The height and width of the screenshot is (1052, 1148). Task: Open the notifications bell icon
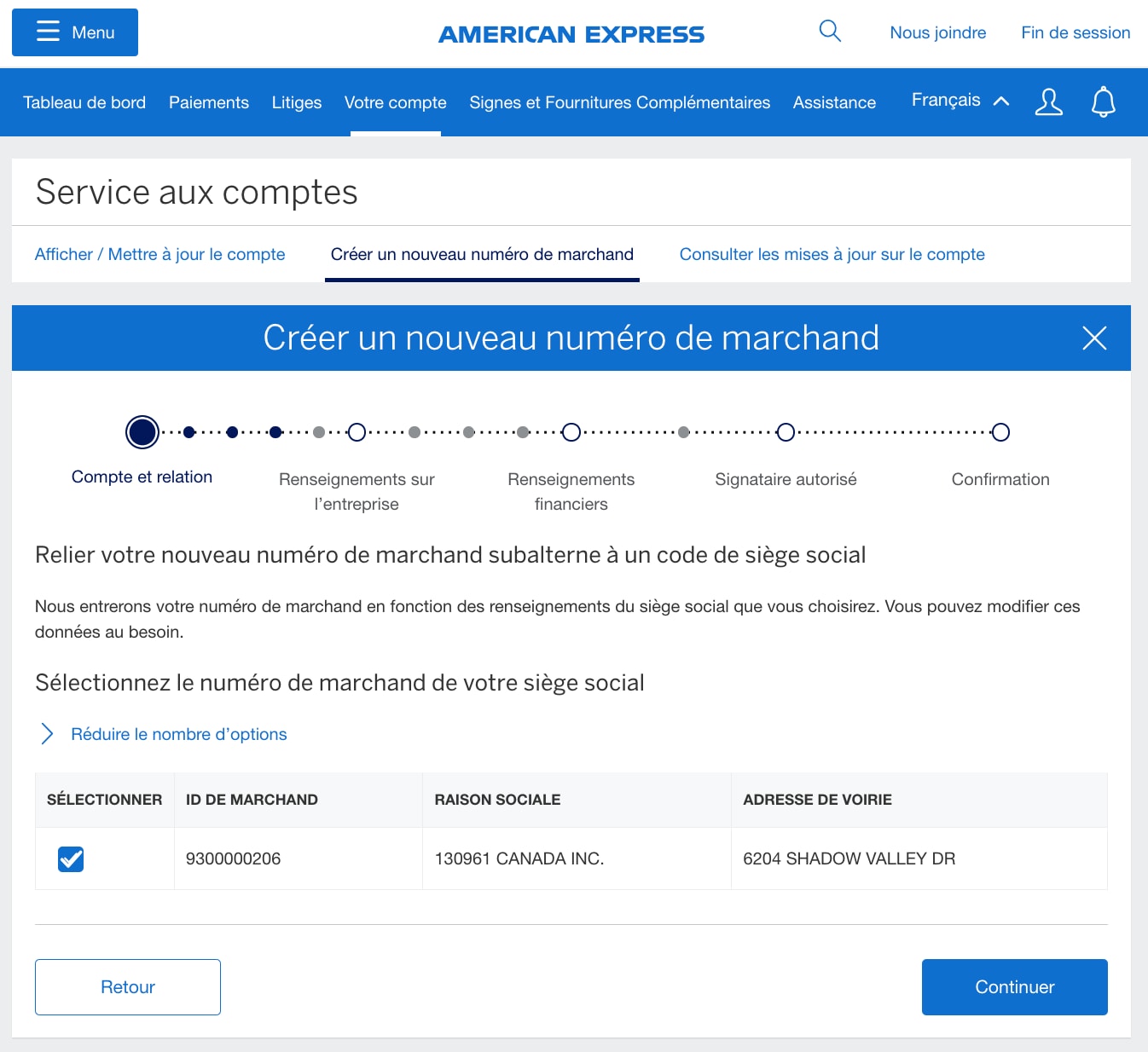[x=1103, y=102]
